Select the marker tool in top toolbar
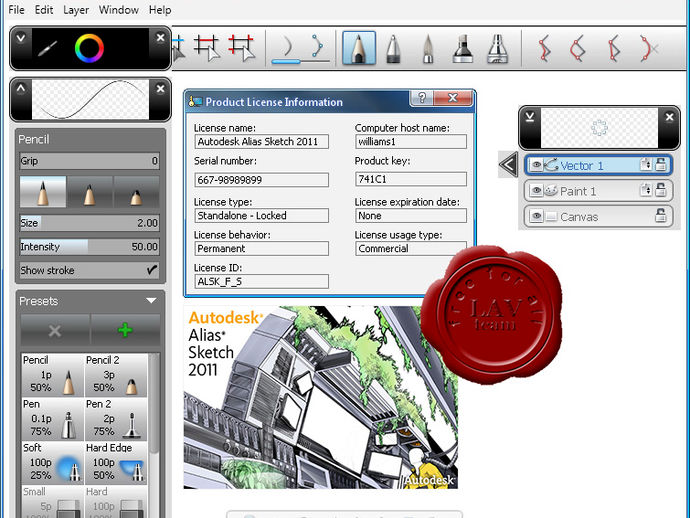The image size is (690, 518). click(393, 48)
